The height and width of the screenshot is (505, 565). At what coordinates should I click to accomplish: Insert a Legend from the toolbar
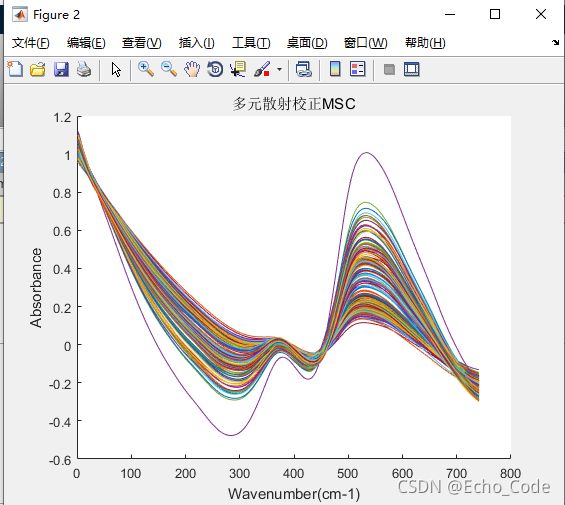(357, 69)
